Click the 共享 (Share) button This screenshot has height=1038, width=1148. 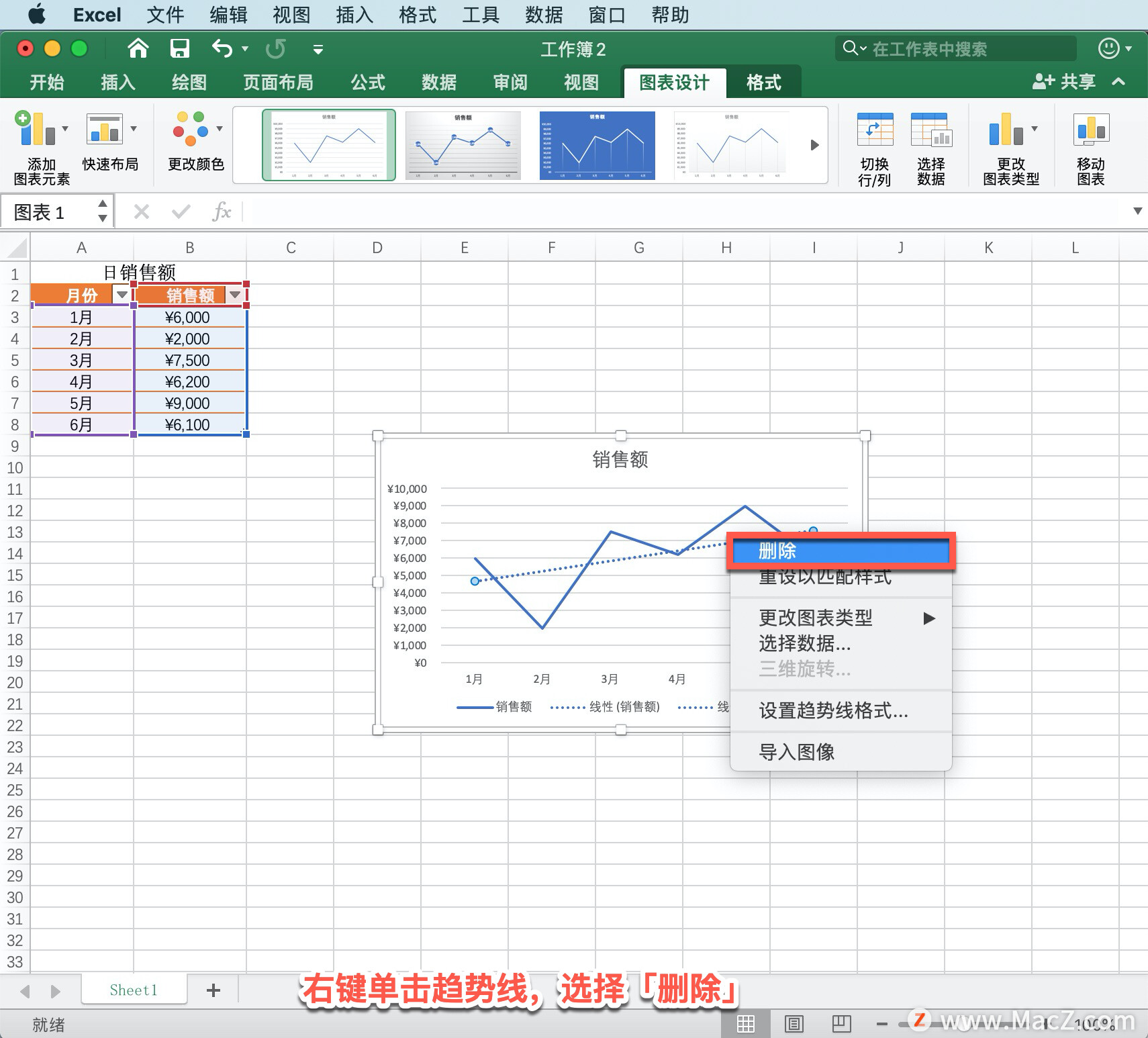coord(1065,82)
